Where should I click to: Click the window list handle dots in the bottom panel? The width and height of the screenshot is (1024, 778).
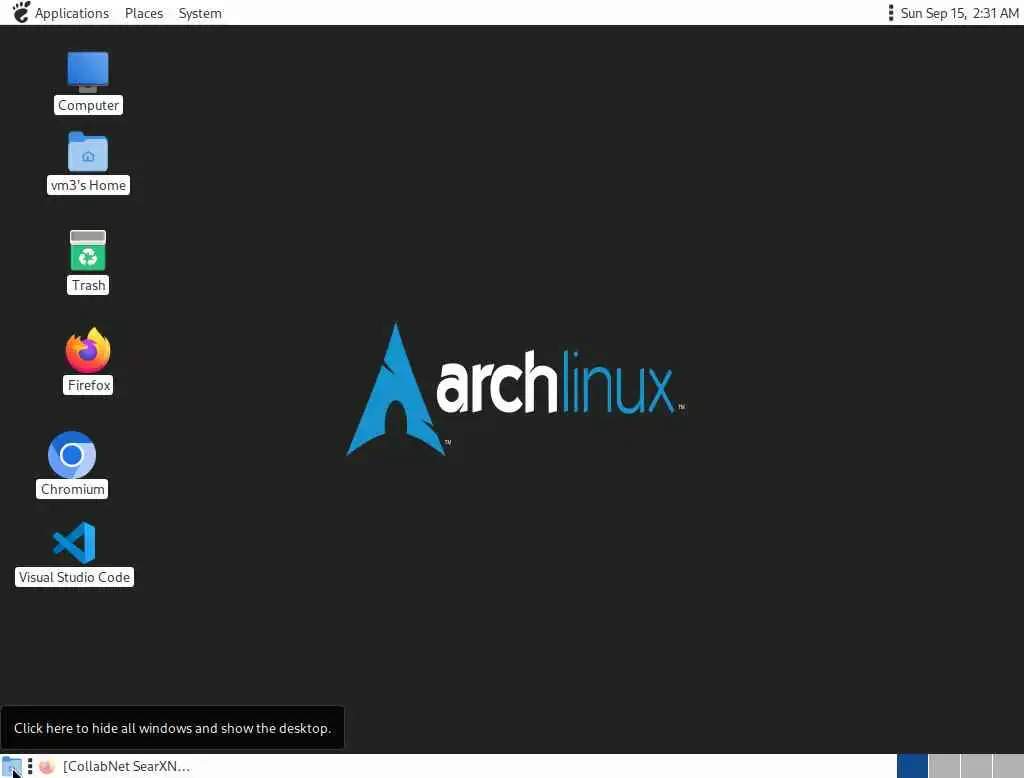(x=30, y=766)
